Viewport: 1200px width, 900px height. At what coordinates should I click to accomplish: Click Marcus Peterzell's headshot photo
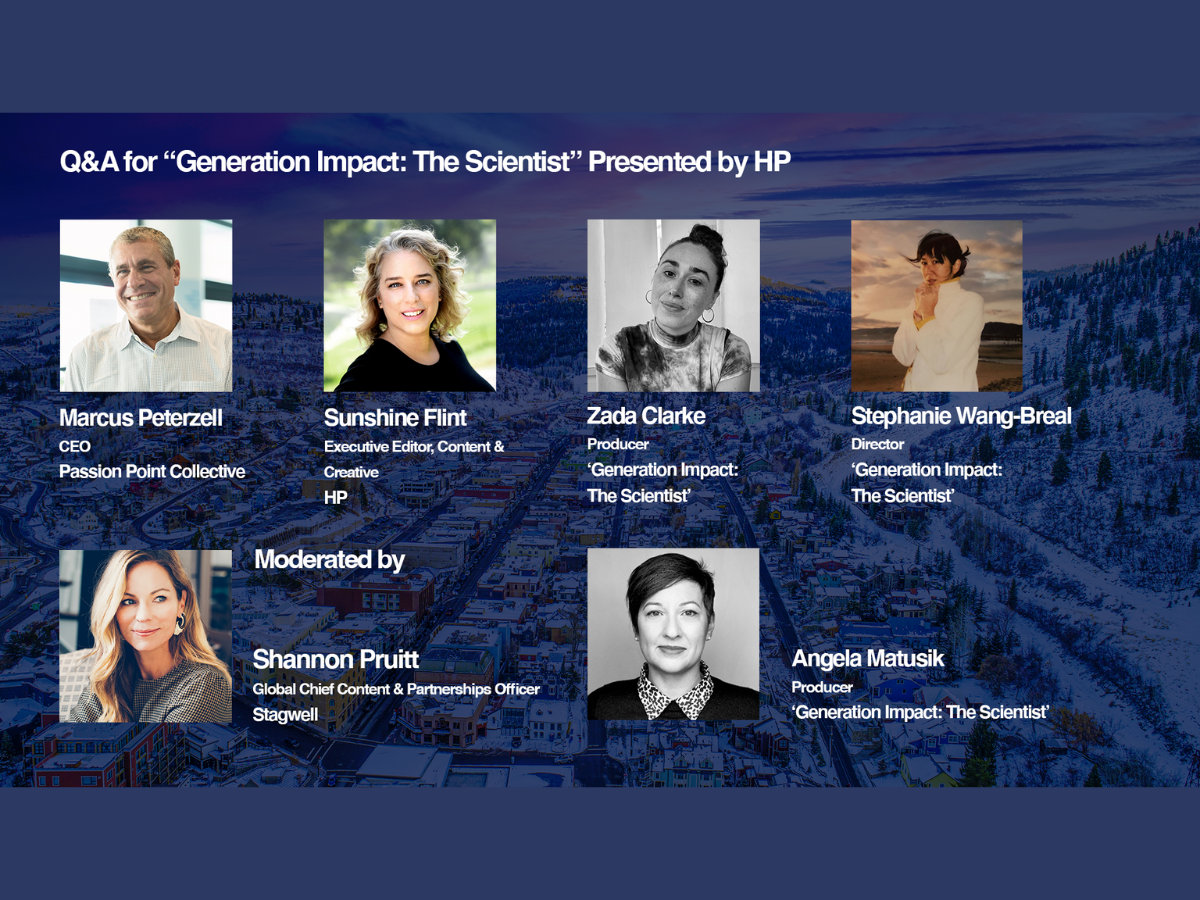[146, 305]
